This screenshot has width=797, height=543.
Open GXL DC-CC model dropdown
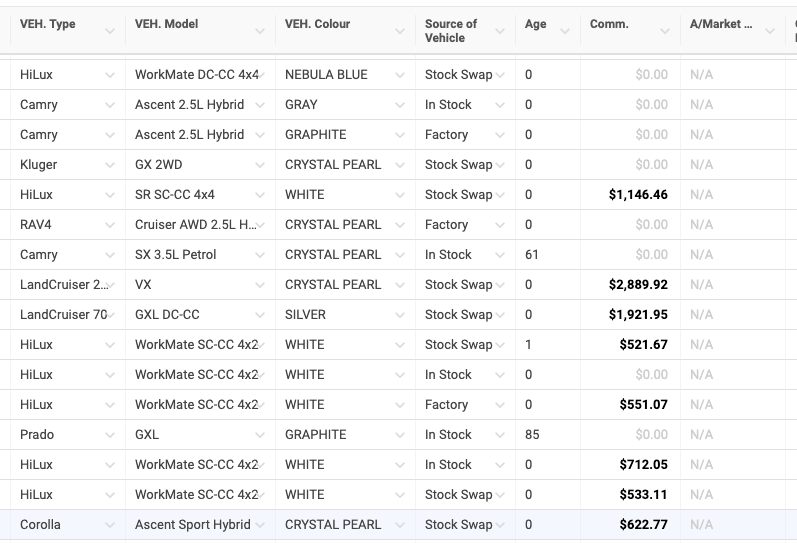point(260,315)
